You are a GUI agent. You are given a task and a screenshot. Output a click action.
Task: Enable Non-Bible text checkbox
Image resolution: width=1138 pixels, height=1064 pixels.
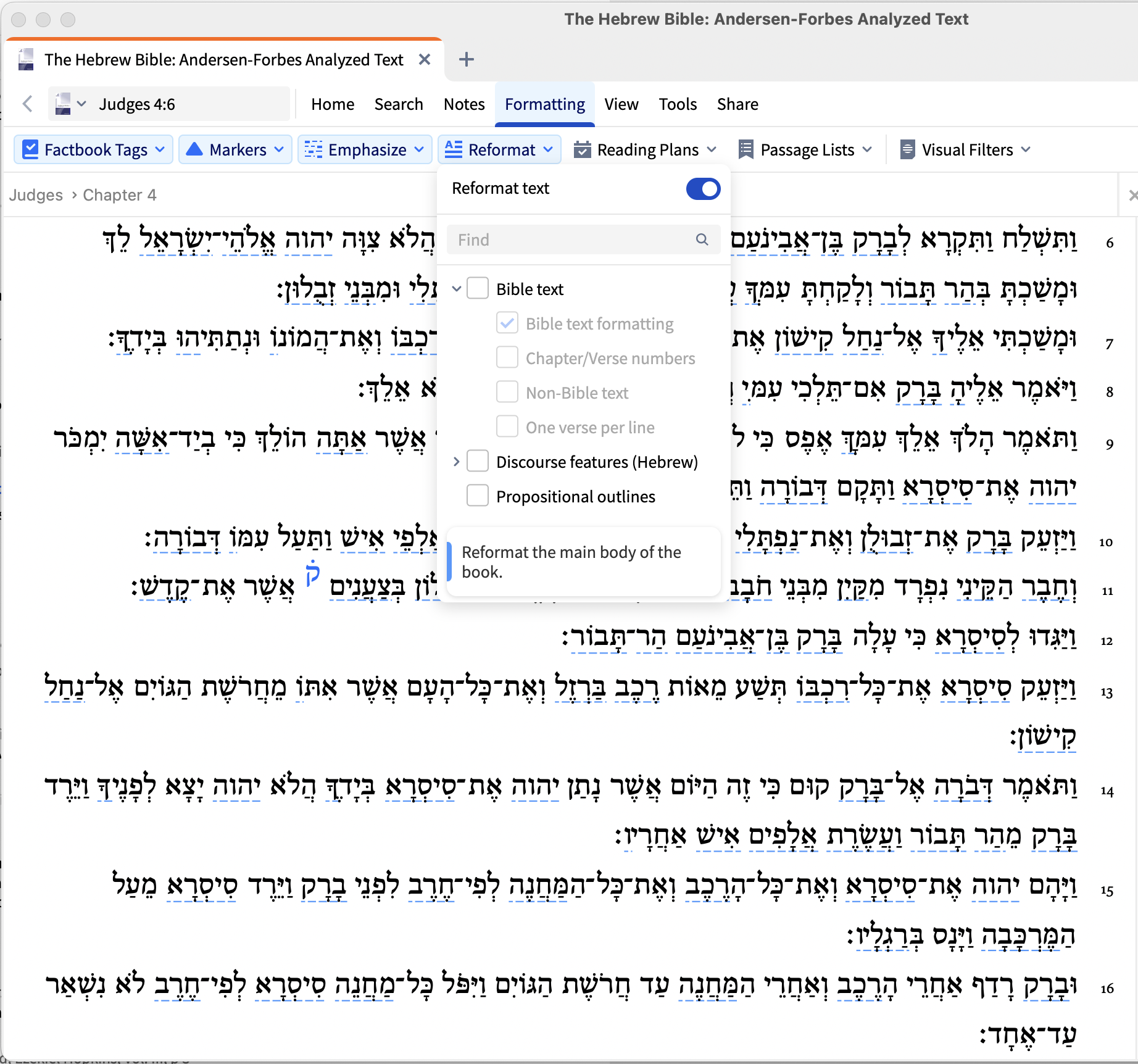[x=507, y=392]
